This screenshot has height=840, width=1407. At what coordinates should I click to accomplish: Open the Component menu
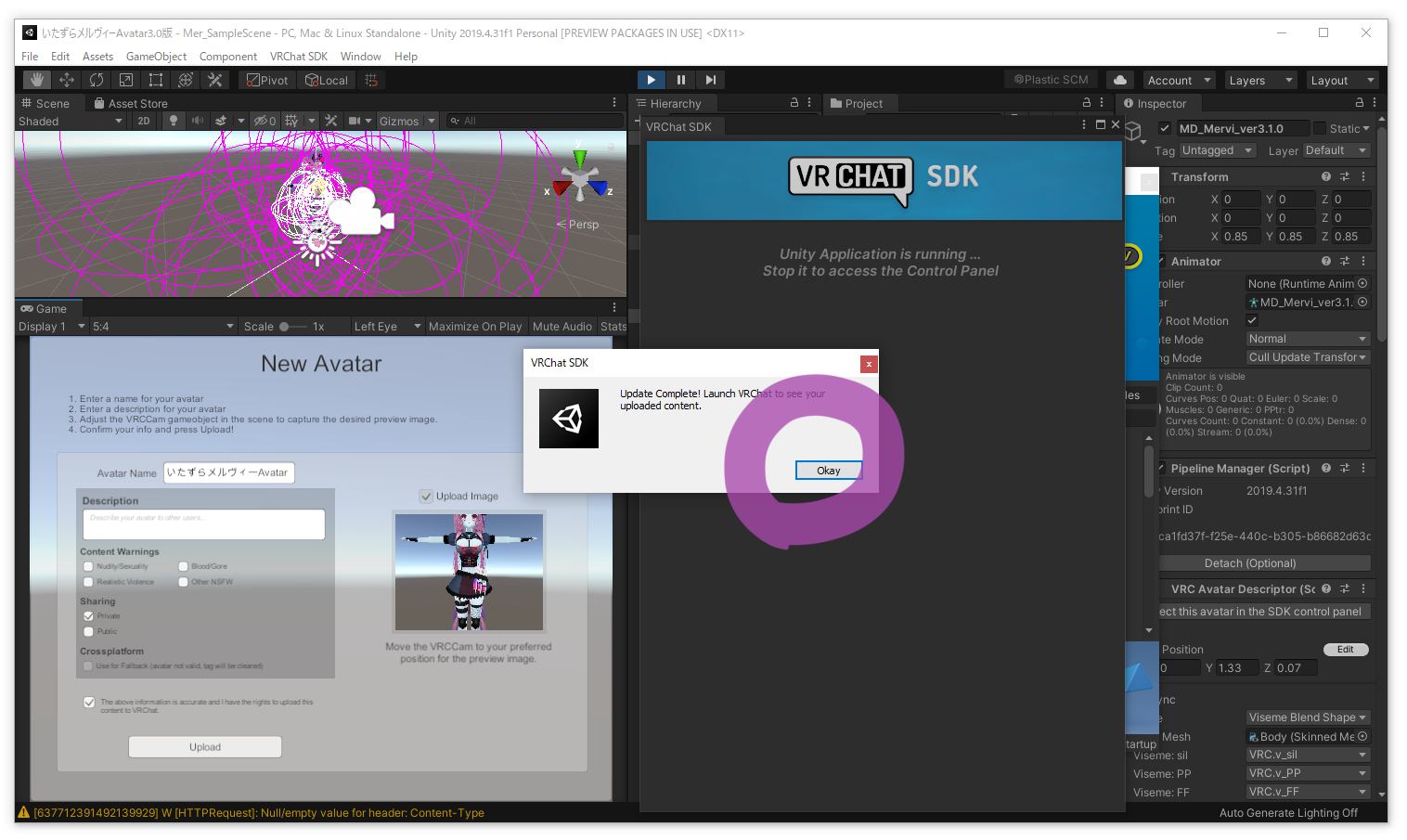227,56
